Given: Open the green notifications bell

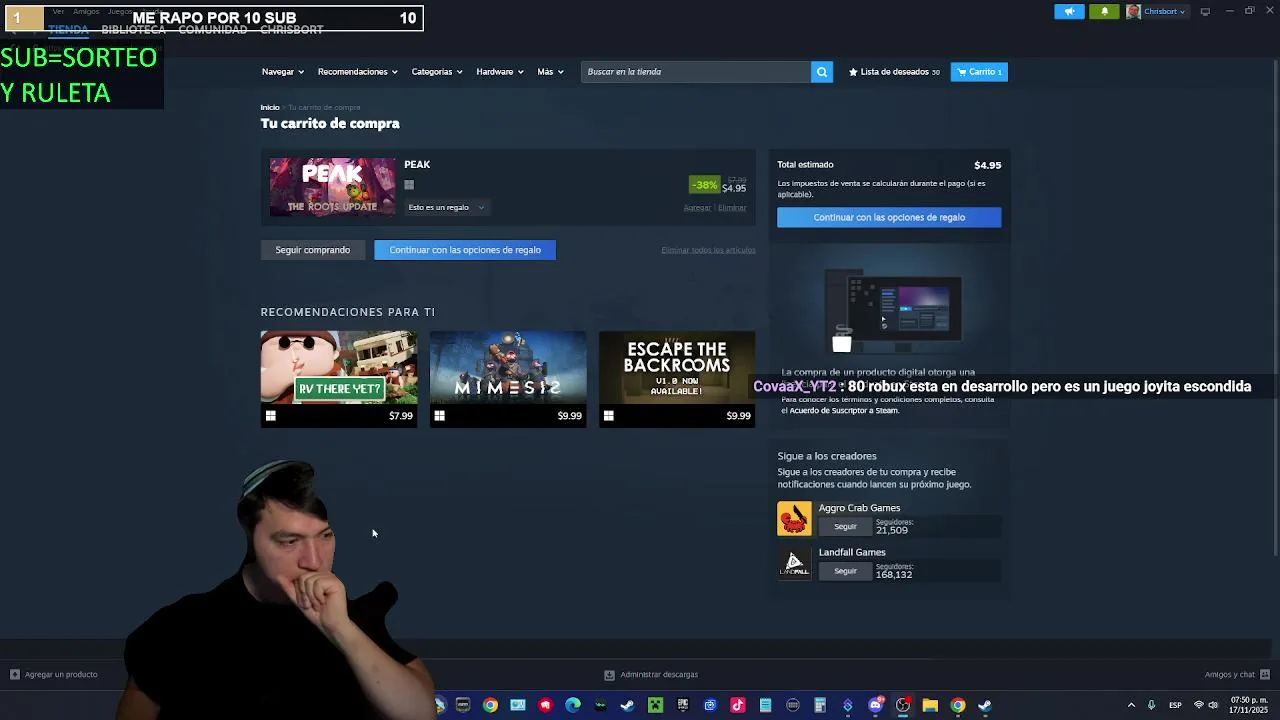Looking at the screenshot, I should point(1104,12).
